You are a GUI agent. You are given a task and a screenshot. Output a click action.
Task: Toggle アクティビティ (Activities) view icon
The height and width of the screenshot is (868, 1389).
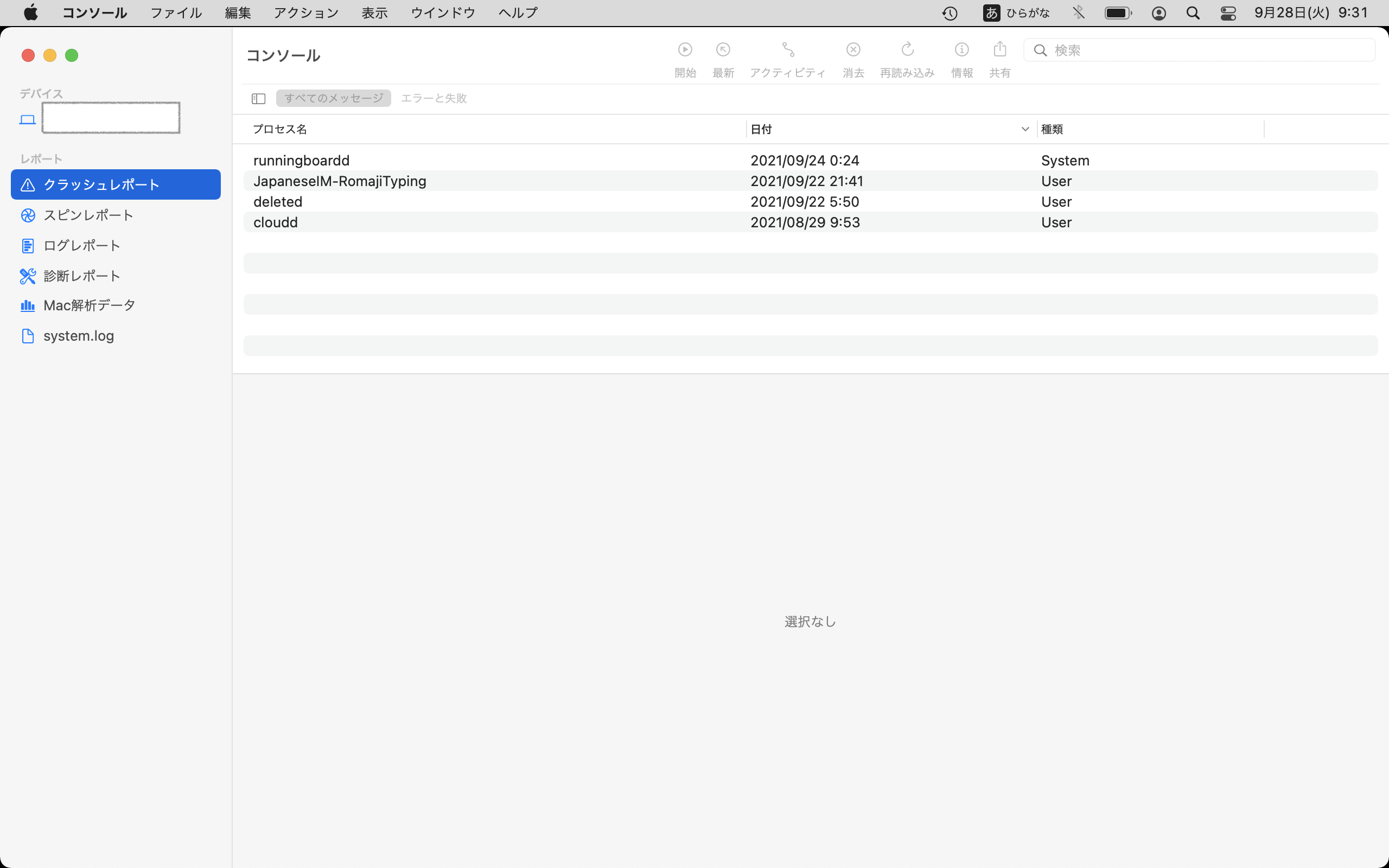[787, 50]
